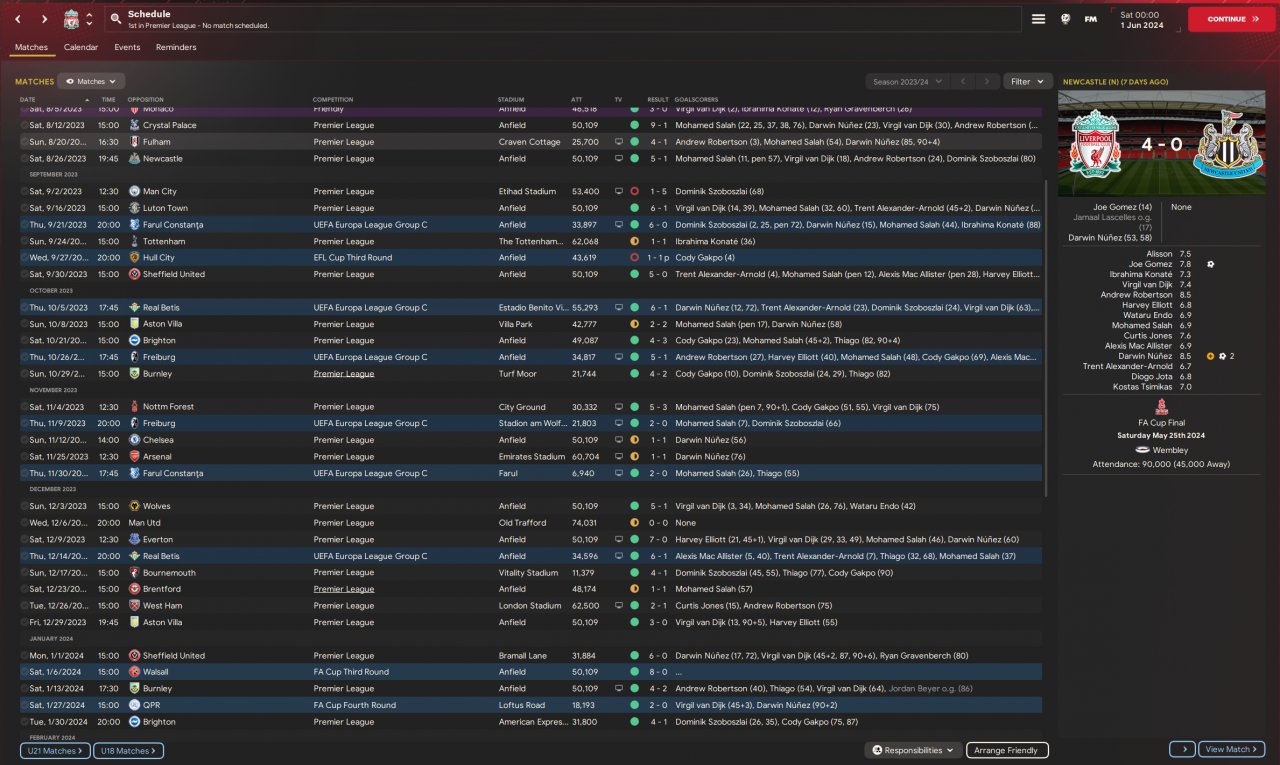This screenshot has height=765, width=1280.
Task: Open U18 Matches
Action: (128, 750)
